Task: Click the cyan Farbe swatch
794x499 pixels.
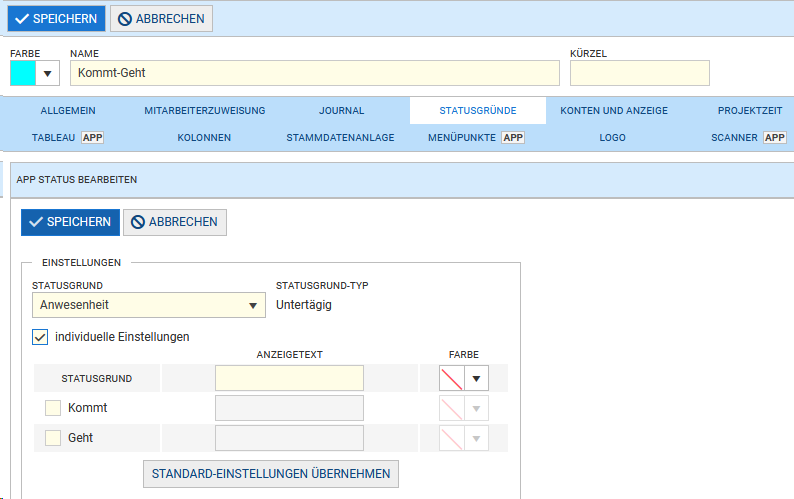Action: pos(23,73)
